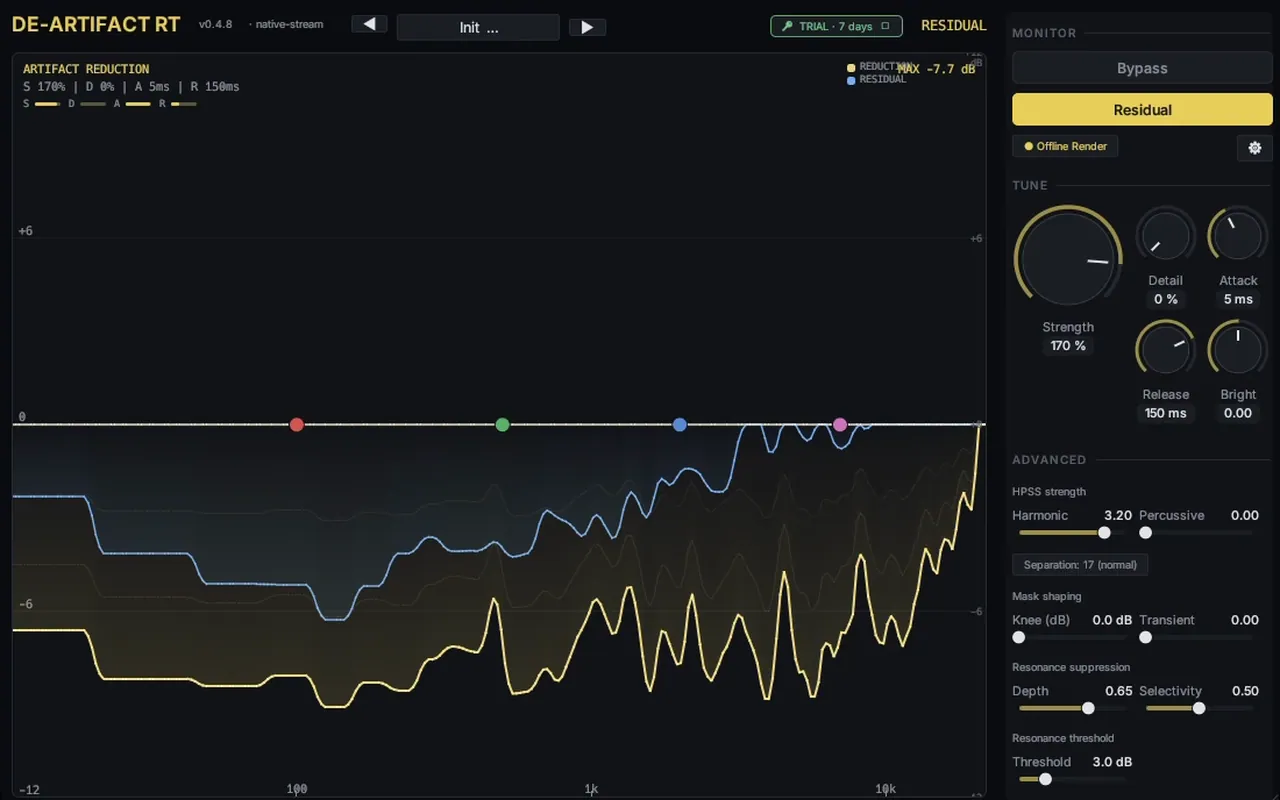Click the Release knob
Screen dimensions: 1280x800
pyautogui.click(x=1165, y=350)
